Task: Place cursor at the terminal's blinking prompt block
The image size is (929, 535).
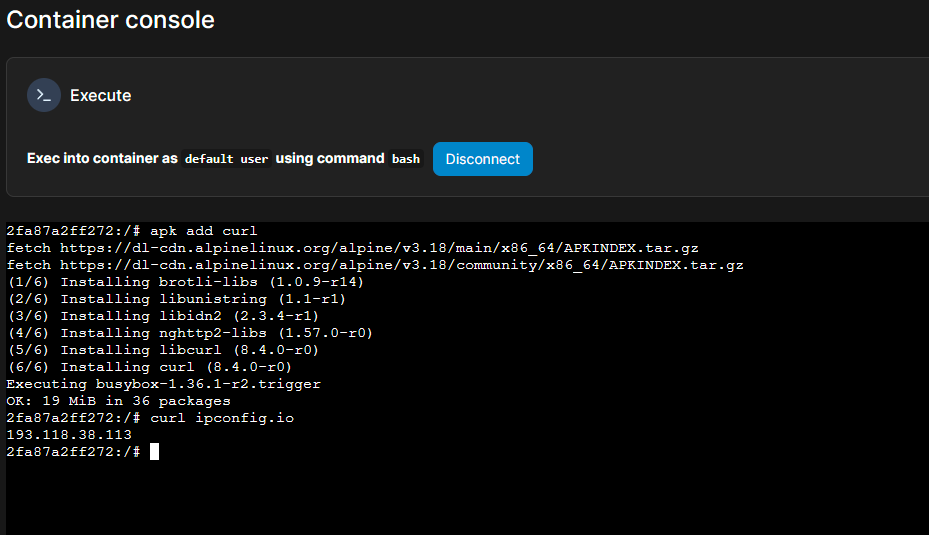Action: pyautogui.click(x=154, y=451)
